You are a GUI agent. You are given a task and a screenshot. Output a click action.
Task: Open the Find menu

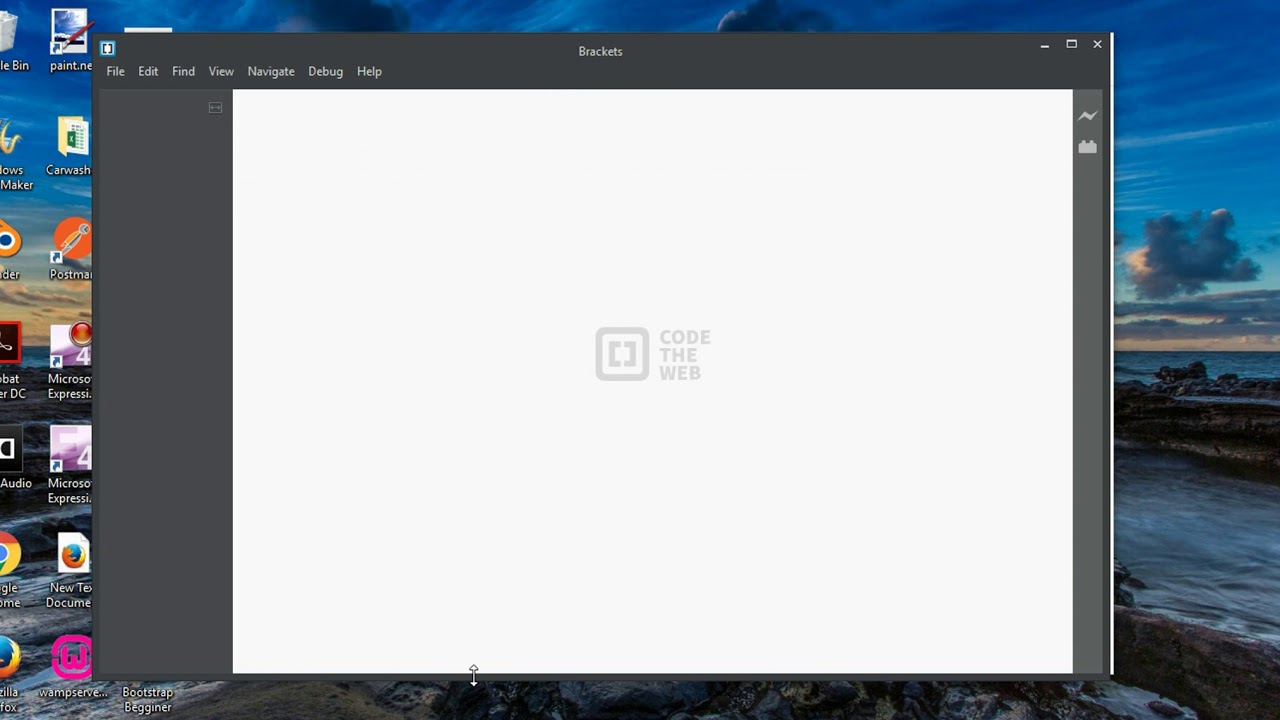pos(183,71)
